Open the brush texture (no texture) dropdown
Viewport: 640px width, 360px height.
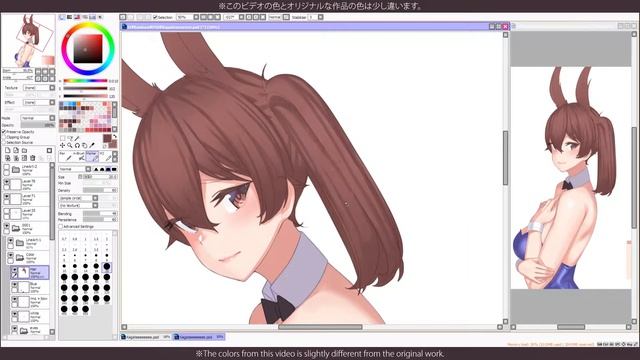78,205
